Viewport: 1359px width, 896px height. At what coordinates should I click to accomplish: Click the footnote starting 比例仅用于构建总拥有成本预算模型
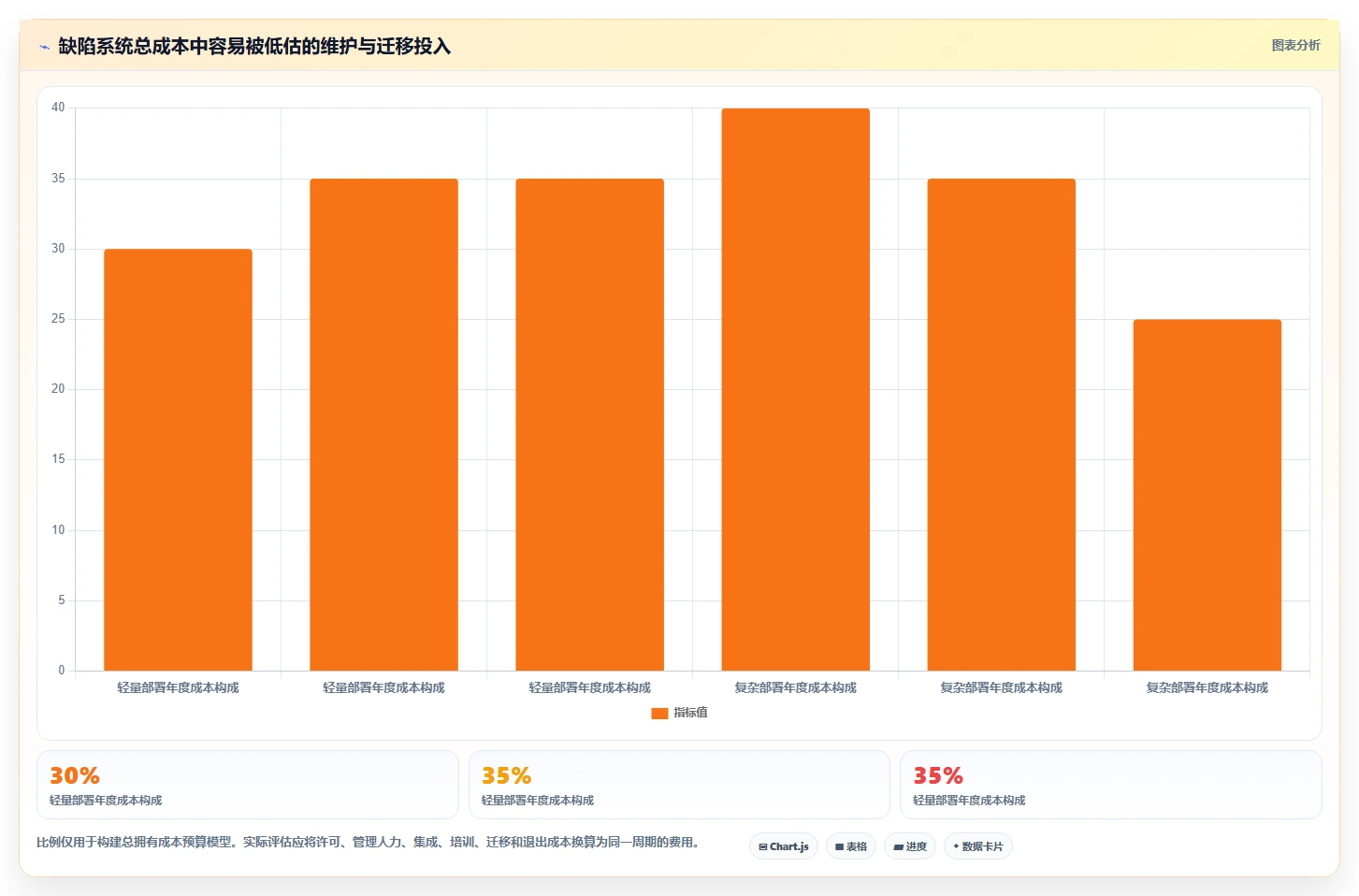click(369, 842)
